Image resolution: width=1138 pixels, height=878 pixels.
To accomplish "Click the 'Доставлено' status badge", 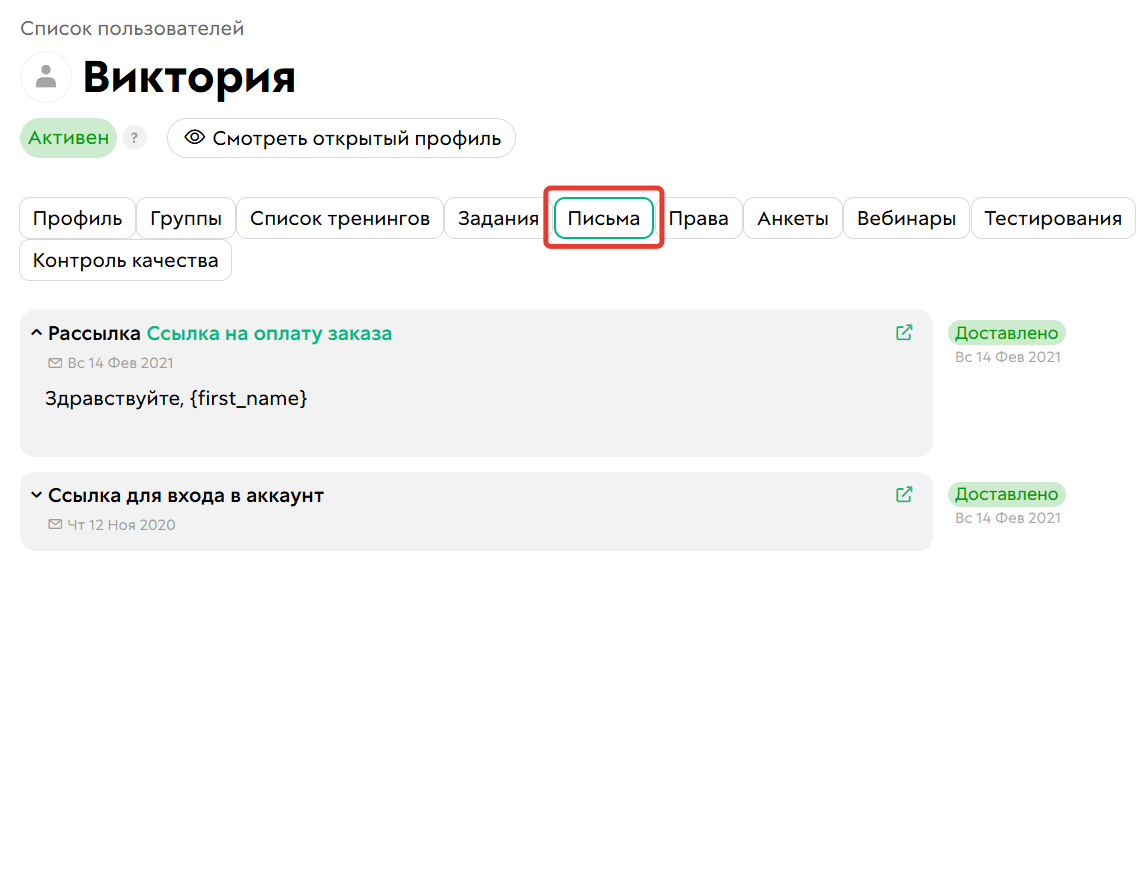I will 1006,332.
